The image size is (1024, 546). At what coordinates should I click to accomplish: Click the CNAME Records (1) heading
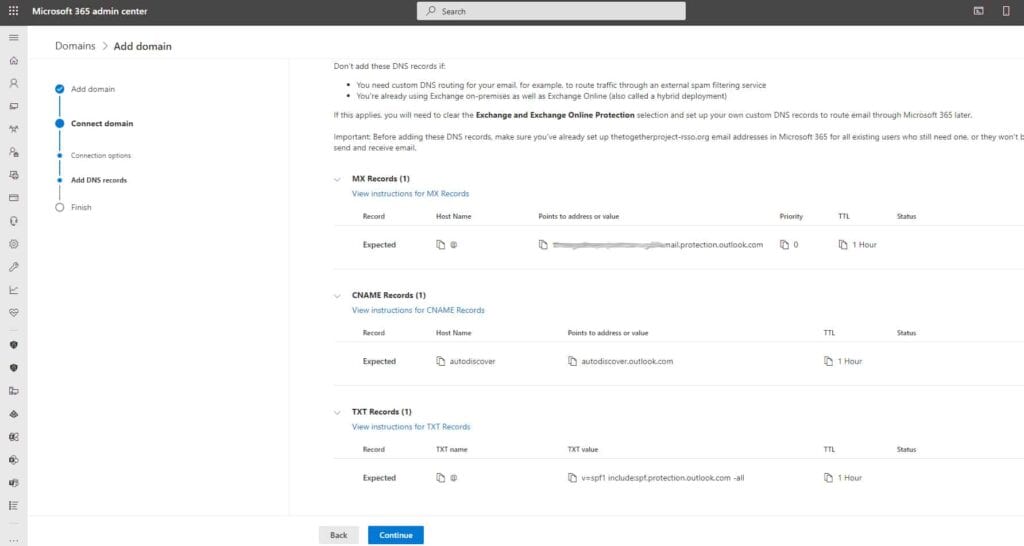pyautogui.click(x=389, y=295)
